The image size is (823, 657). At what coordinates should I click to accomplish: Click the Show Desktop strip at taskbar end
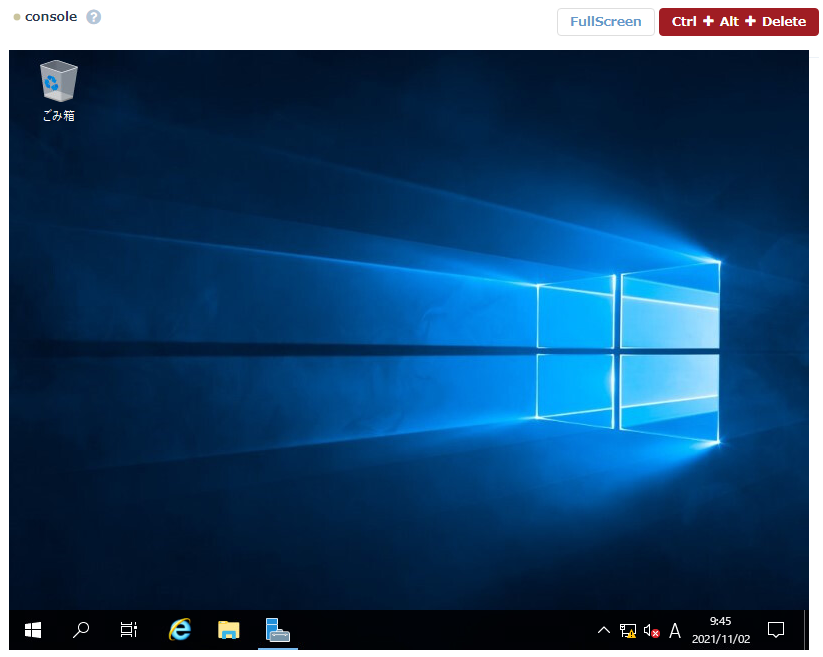[806, 630]
